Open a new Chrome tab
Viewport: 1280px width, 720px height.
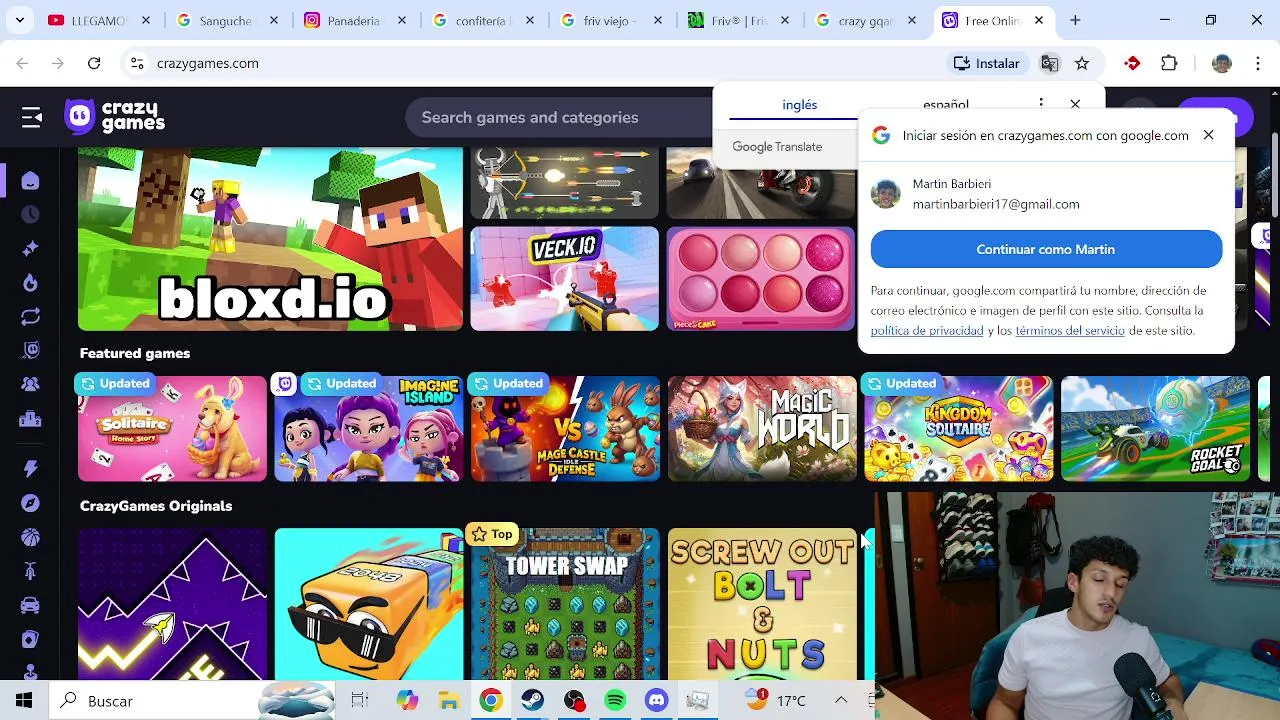pyautogui.click(x=1075, y=20)
